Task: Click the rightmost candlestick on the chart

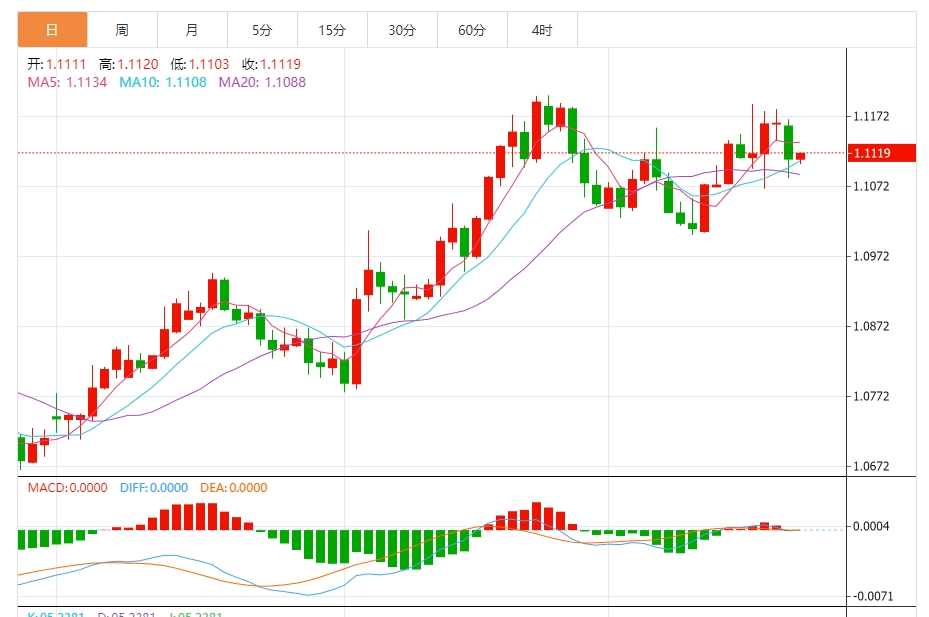Action: coord(800,156)
